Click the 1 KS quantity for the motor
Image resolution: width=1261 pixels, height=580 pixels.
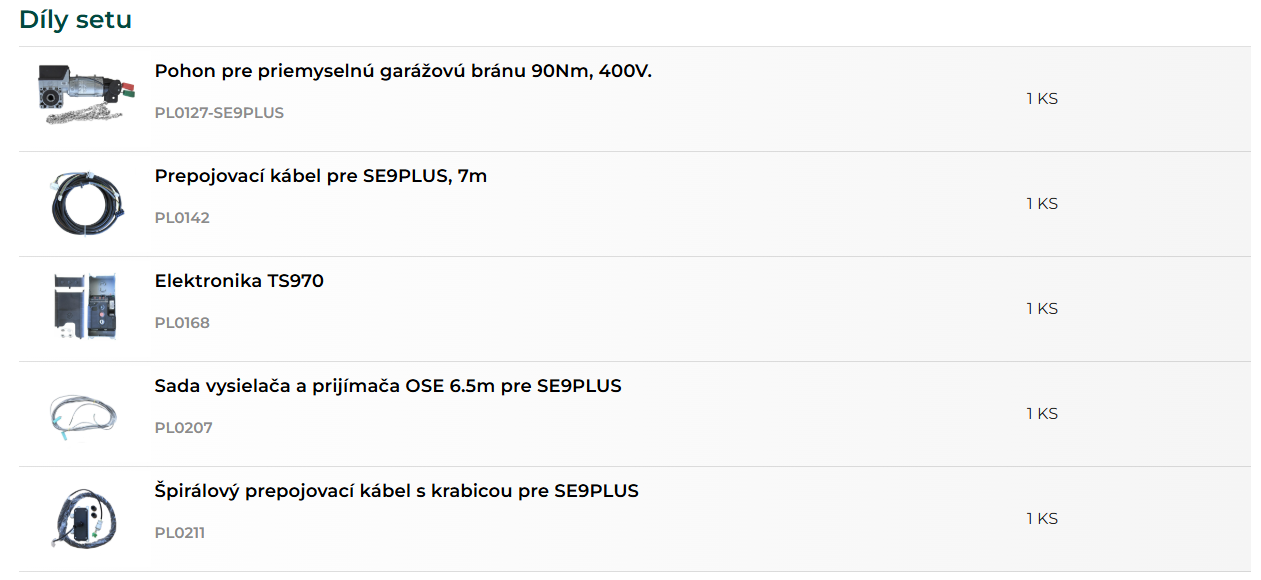coord(1042,99)
